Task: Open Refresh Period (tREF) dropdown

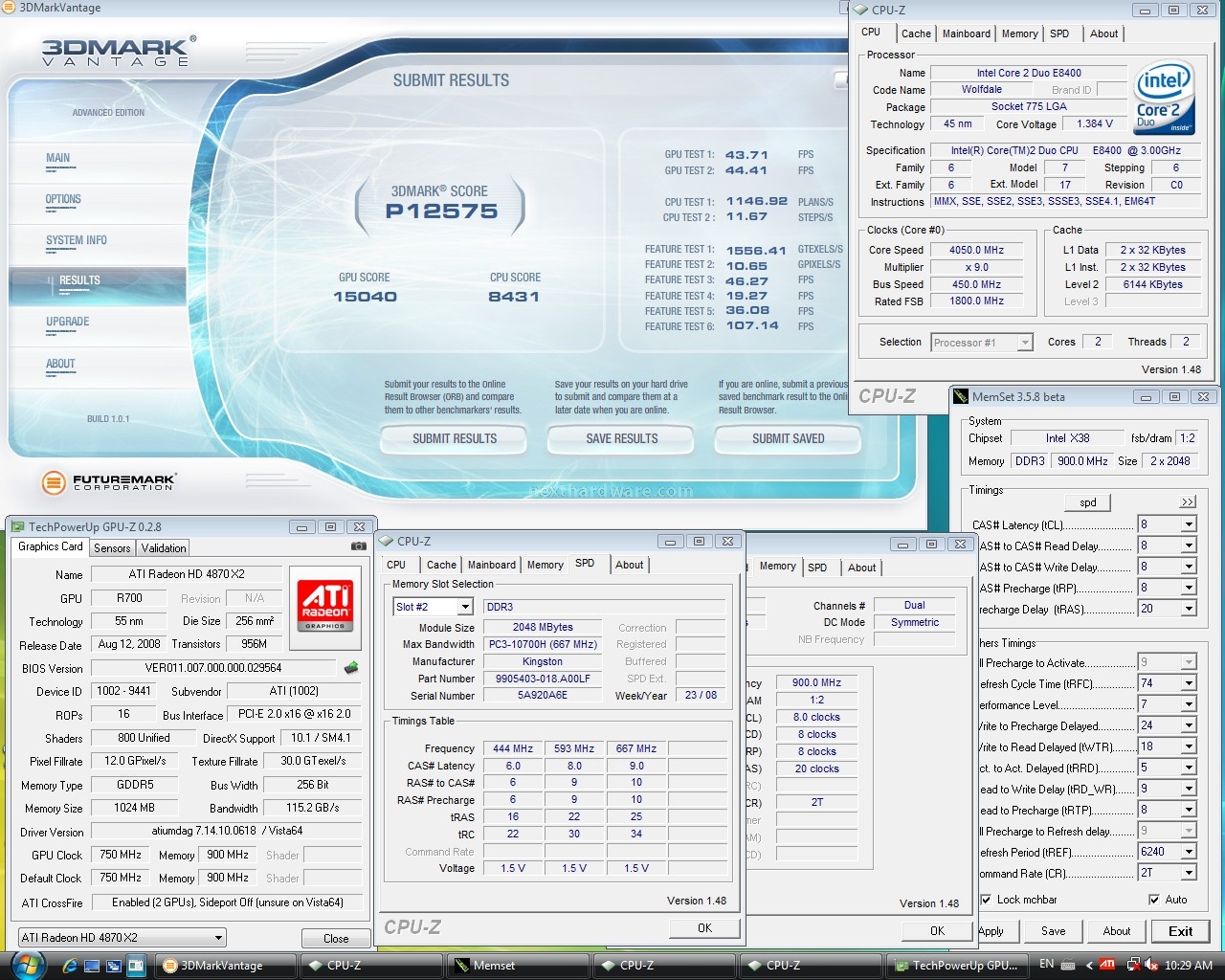Action: click(x=1188, y=852)
